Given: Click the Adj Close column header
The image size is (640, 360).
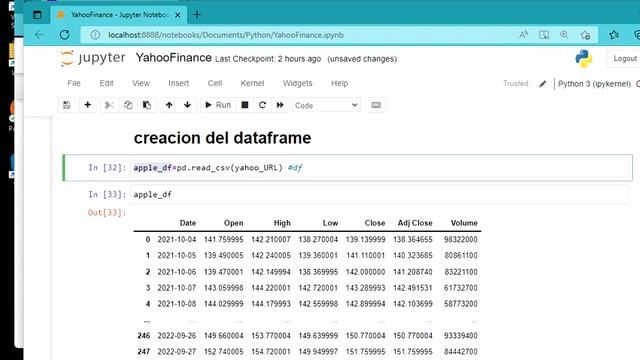Looking at the screenshot, I should (x=415, y=223).
